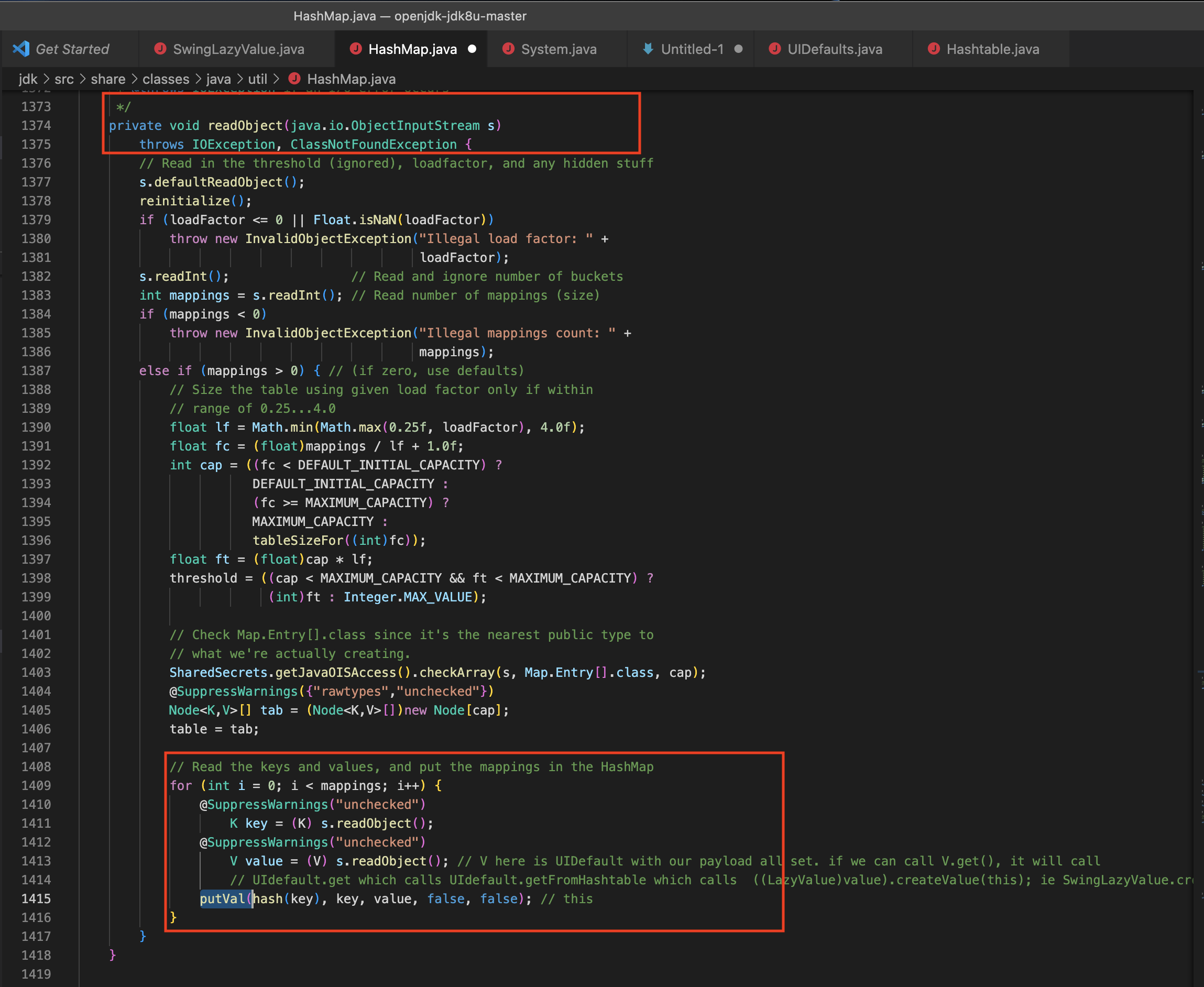Click the Java icon on Hashtable.java tab
This screenshot has height=987, width=1204.
[934, 49]
